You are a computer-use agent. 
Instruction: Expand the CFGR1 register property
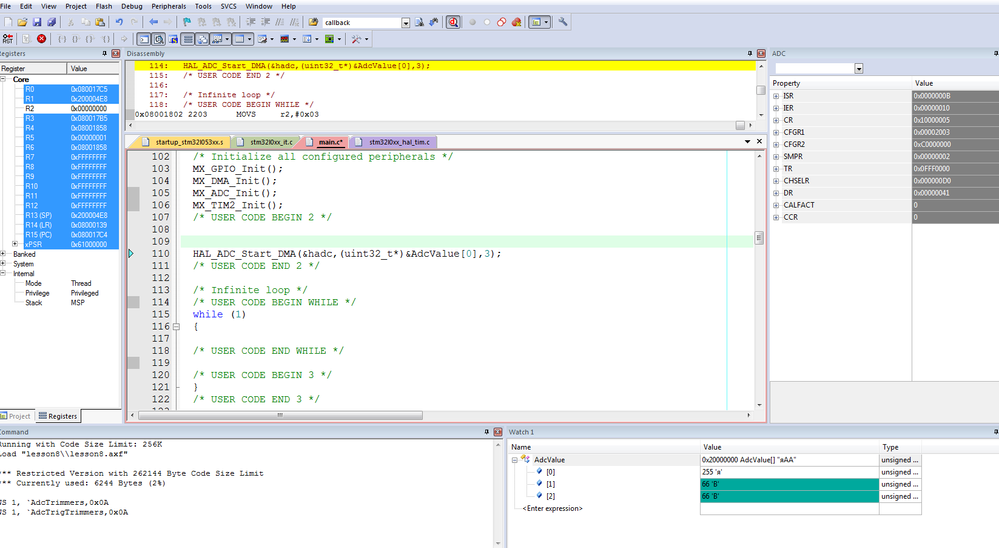click(x=776, y=133)
